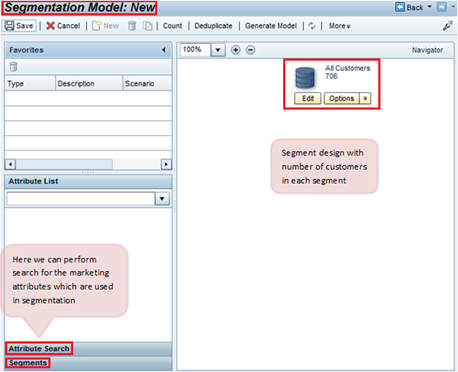Collapse the Favorites panel with the arrow
Image resolution: width=458 pixels, height=372 pixels.
164,50
